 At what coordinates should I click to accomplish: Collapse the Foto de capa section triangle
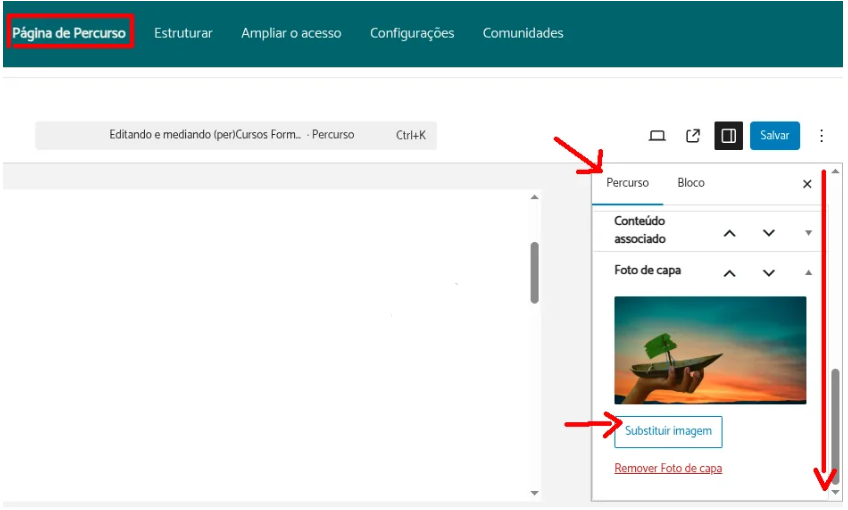pyautogui.click(x=808, y=273)
